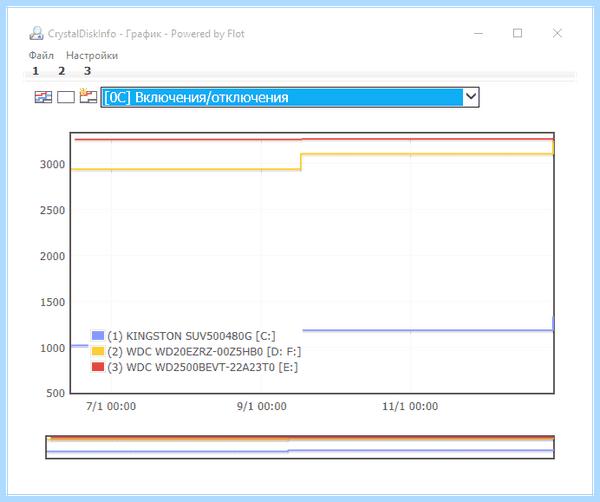
Task: Click the overview range strip below the chart
Action: pos(300,447)
